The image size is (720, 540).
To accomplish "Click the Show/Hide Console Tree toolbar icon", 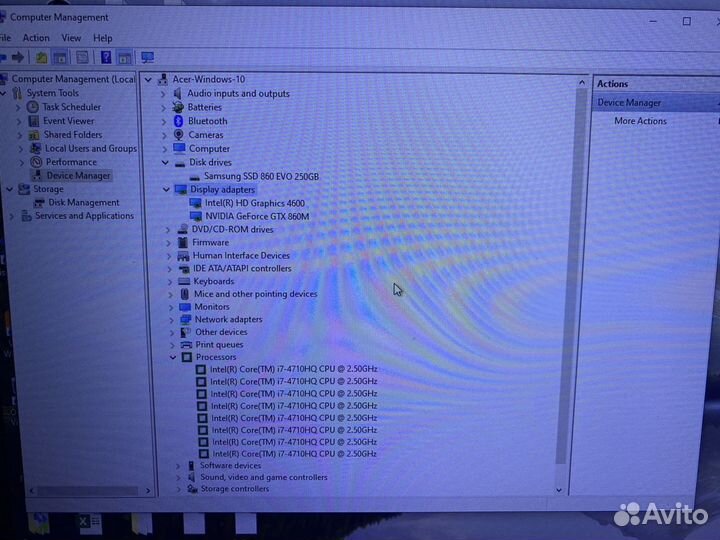I will tap(60, 57).
